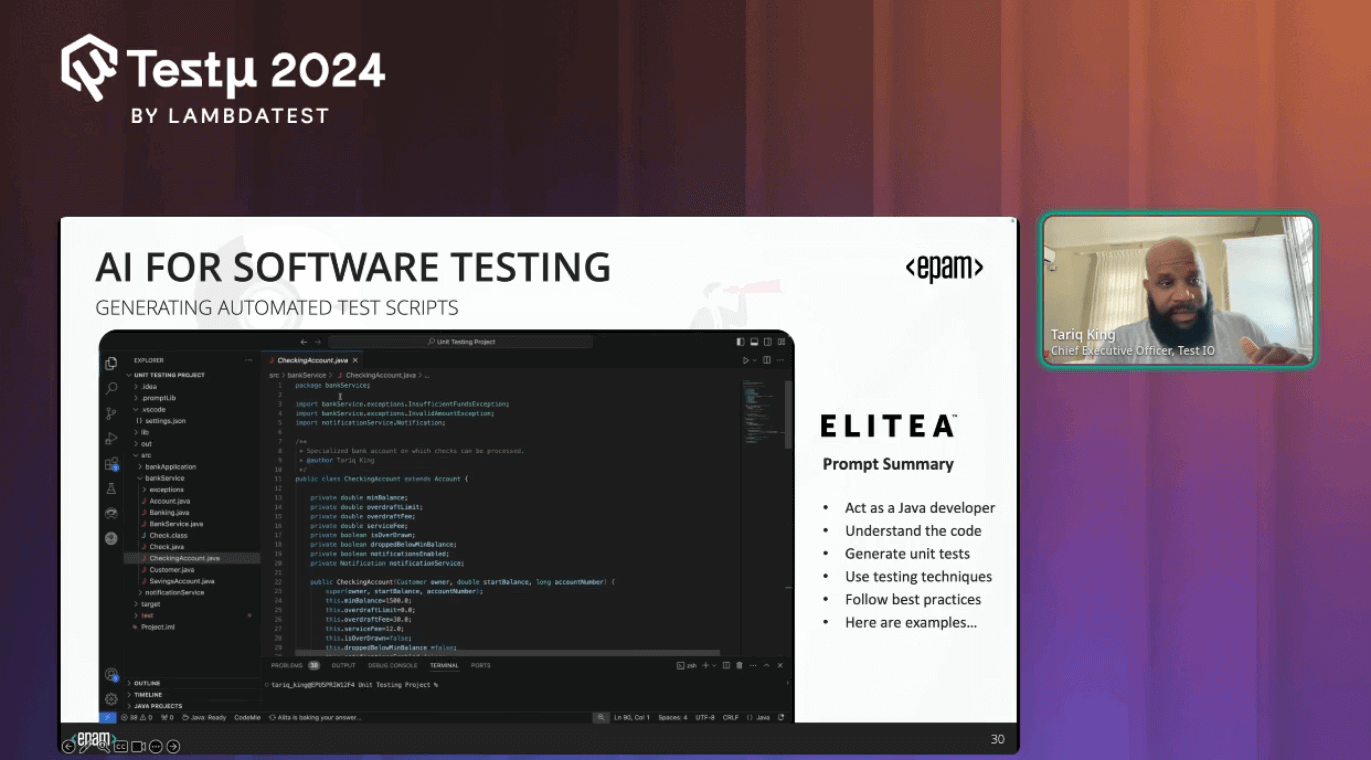Open the Run and Debug view
Image resolution: width=1371 pixels, height=760 pixels.
[x=111, y=438]
